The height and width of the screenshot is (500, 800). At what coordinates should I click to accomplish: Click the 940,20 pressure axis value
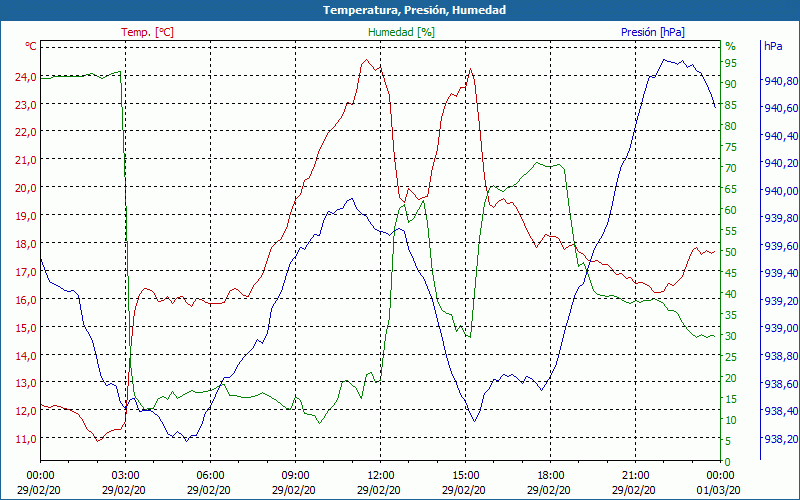coord(781,163)
